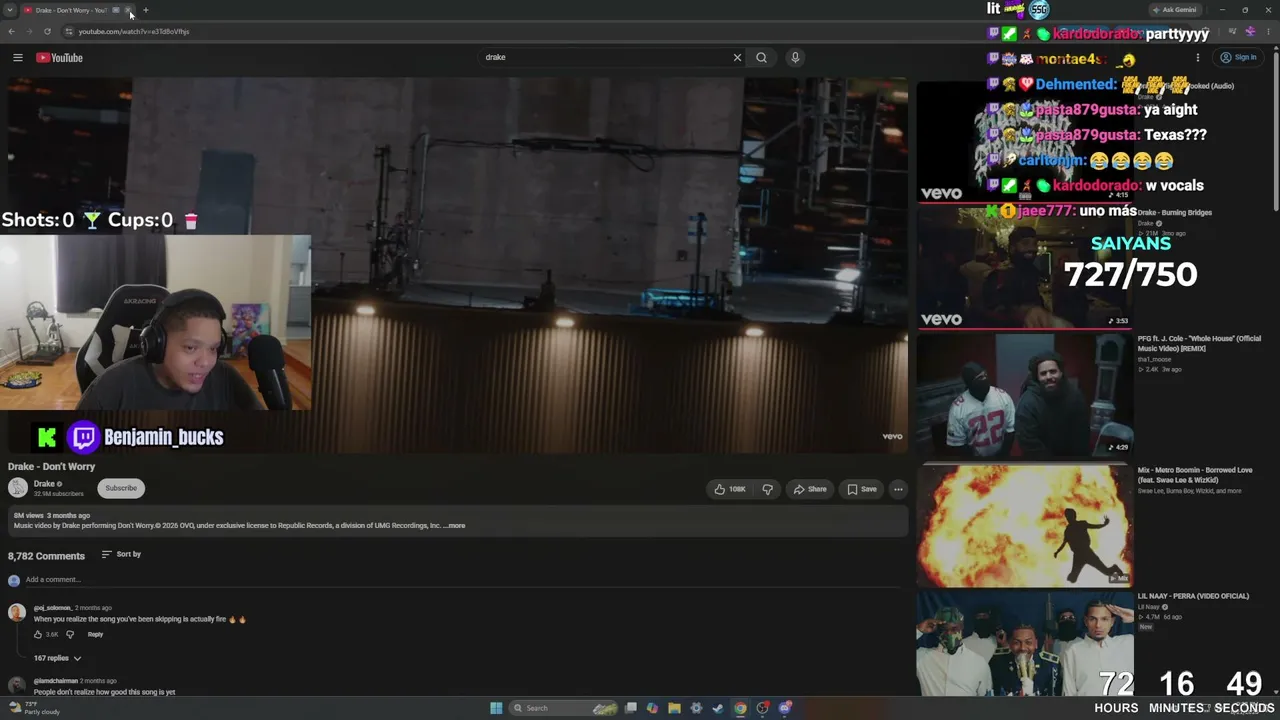Image resolution: width=1280 pixels, height=720 pixels.
Task: View site information icon in address bar
Action: click(69, 31)
